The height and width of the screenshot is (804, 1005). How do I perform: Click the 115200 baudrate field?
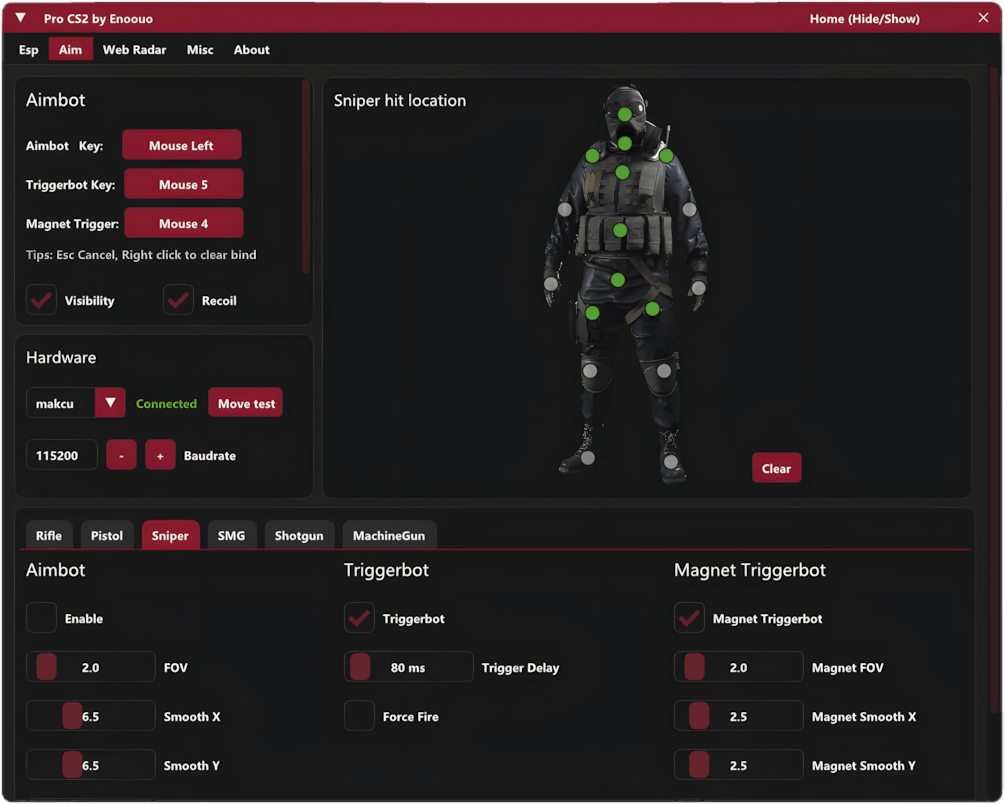tap(62, 455)
